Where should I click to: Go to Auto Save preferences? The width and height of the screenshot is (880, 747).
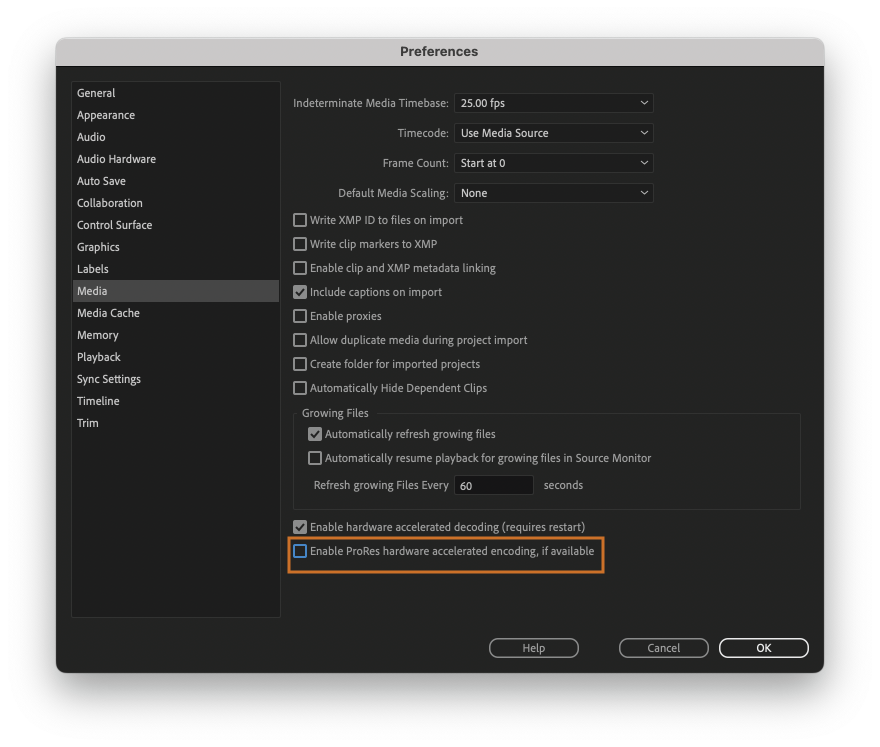coord(102,181)
